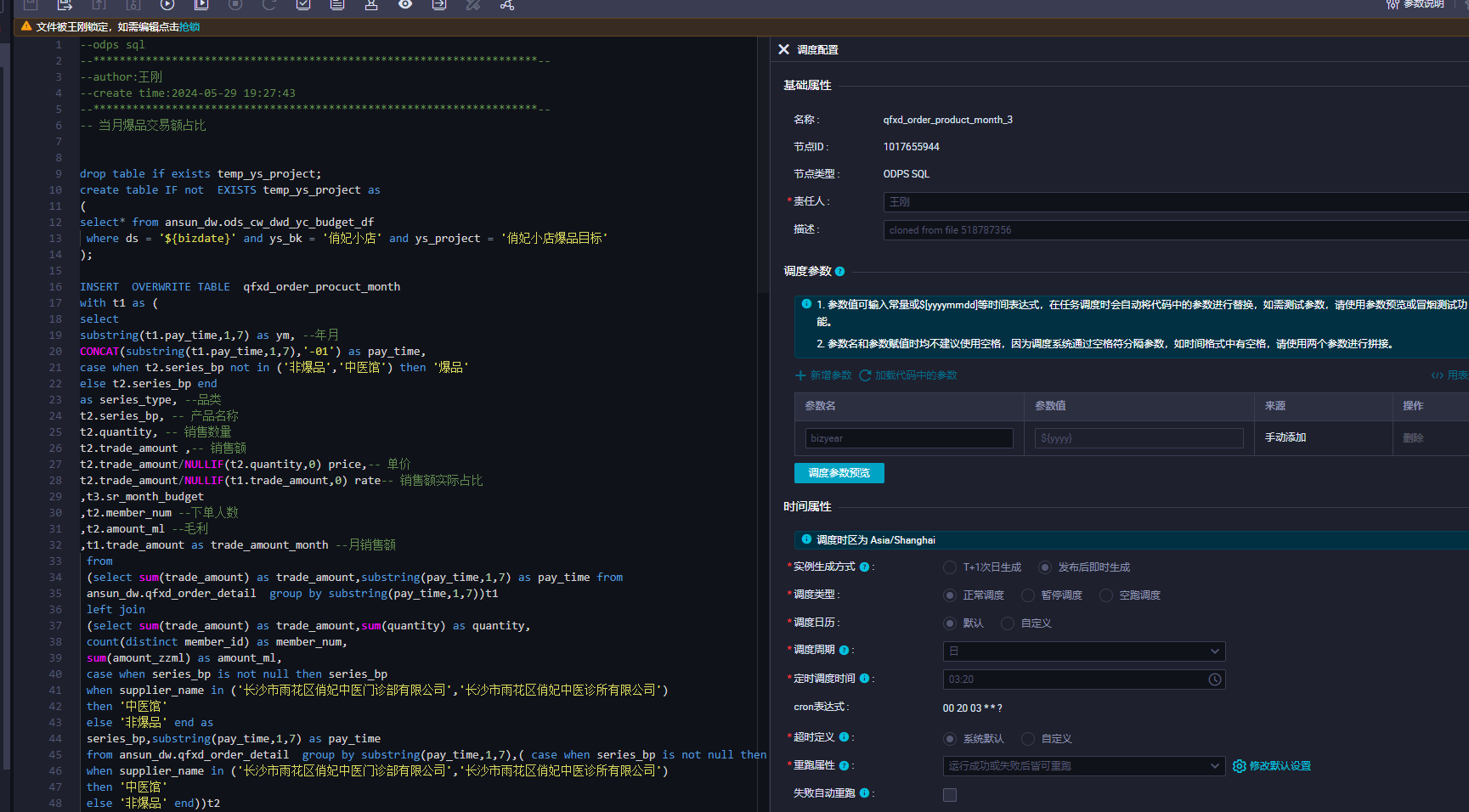This screenshot has width=1469, height=812.
Task: Click the help icon beside 实例生成方式
Action: tap(864, 567)
